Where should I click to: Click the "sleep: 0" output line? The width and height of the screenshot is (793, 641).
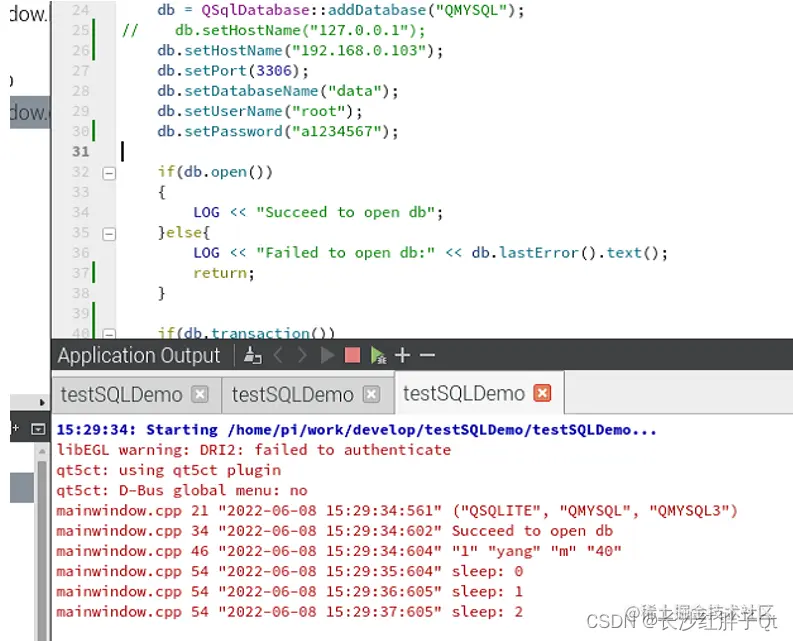(289, 572)
